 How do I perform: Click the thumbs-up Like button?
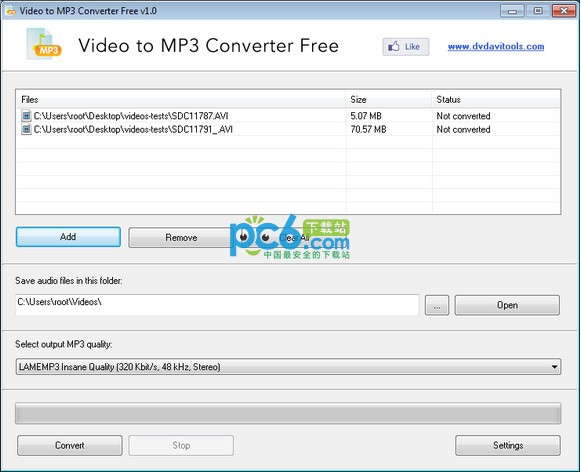click(x=406, y=47)
